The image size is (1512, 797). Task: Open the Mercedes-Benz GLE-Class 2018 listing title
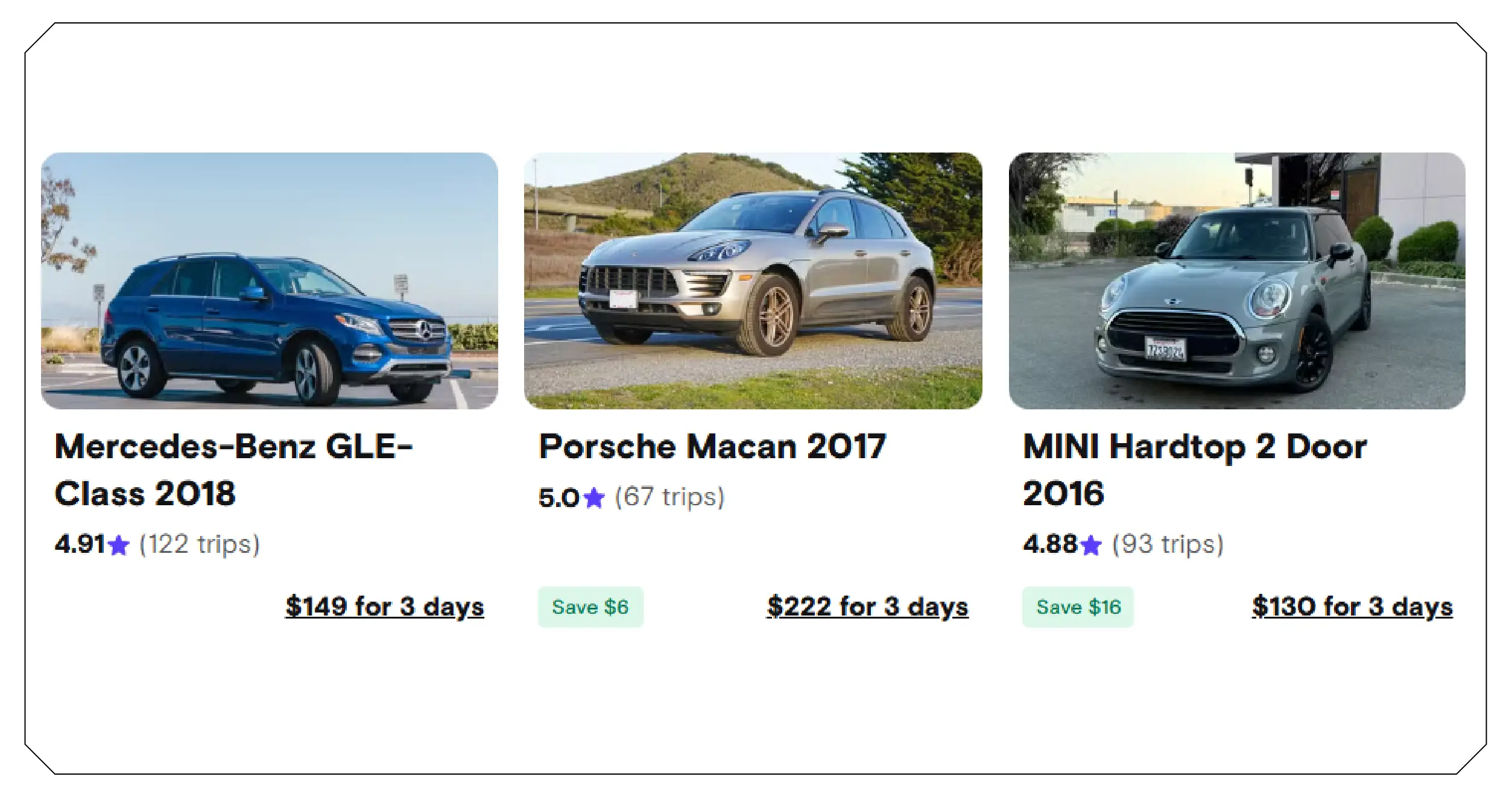(x=235, y=470)
